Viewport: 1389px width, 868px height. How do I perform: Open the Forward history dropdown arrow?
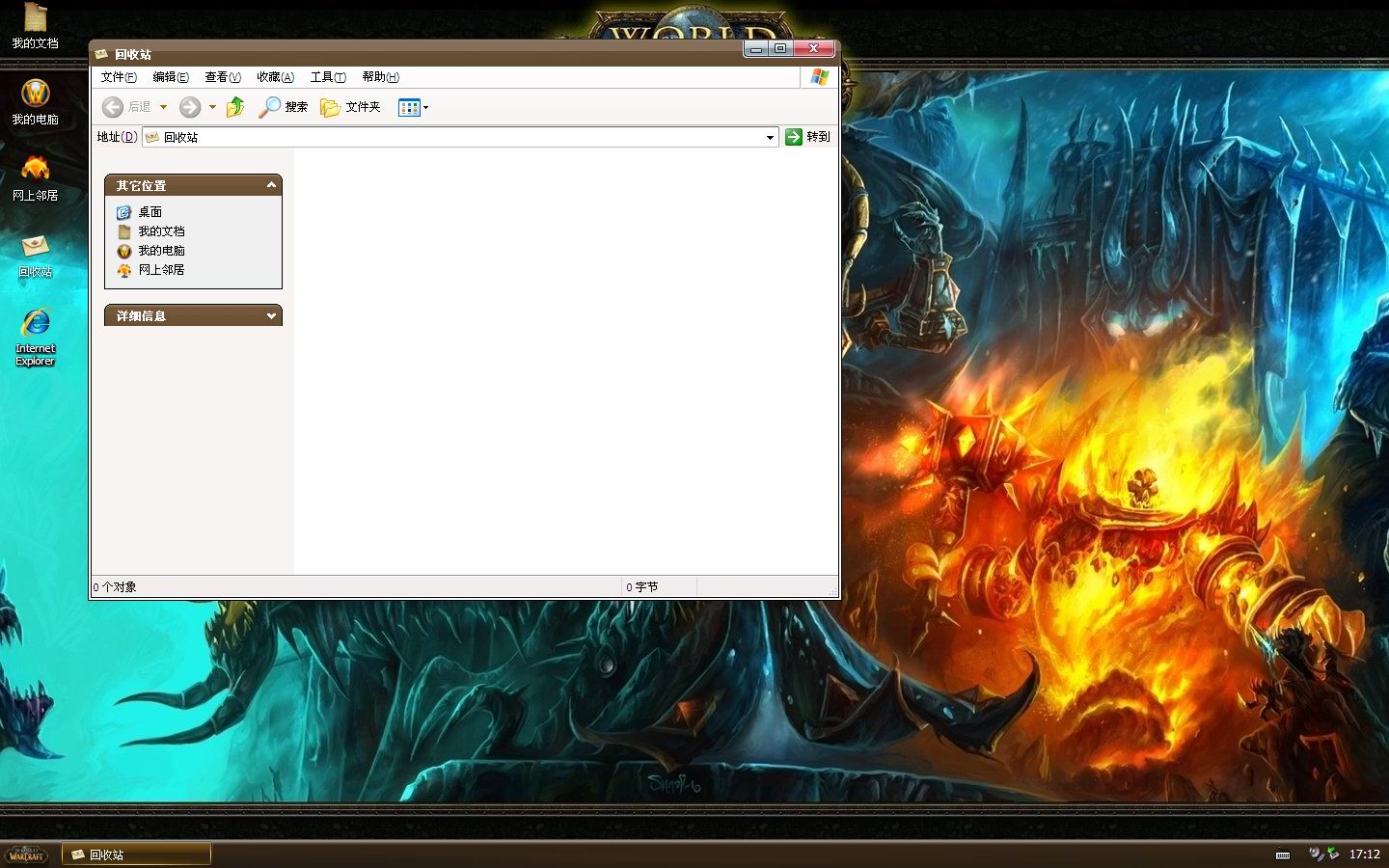(x=212, y=107)
